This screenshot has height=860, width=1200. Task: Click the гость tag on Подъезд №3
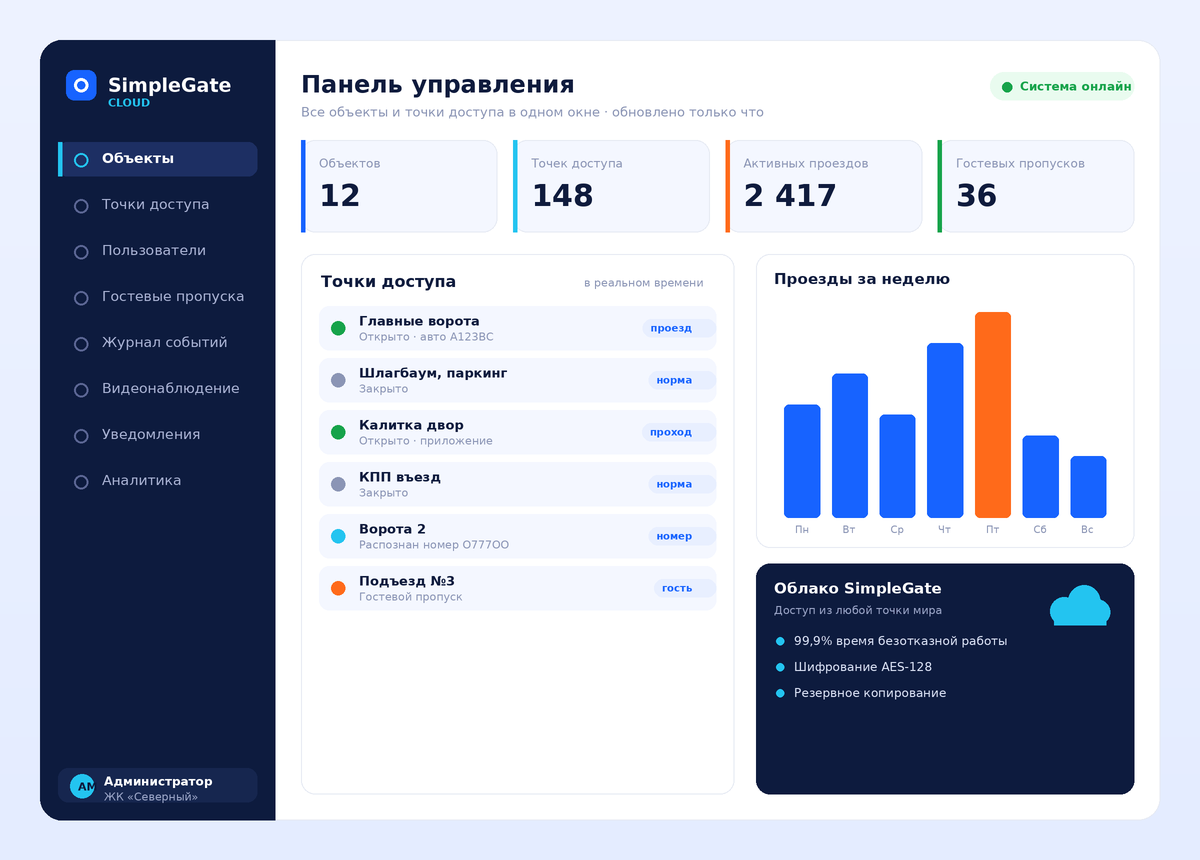coord(685,588)
